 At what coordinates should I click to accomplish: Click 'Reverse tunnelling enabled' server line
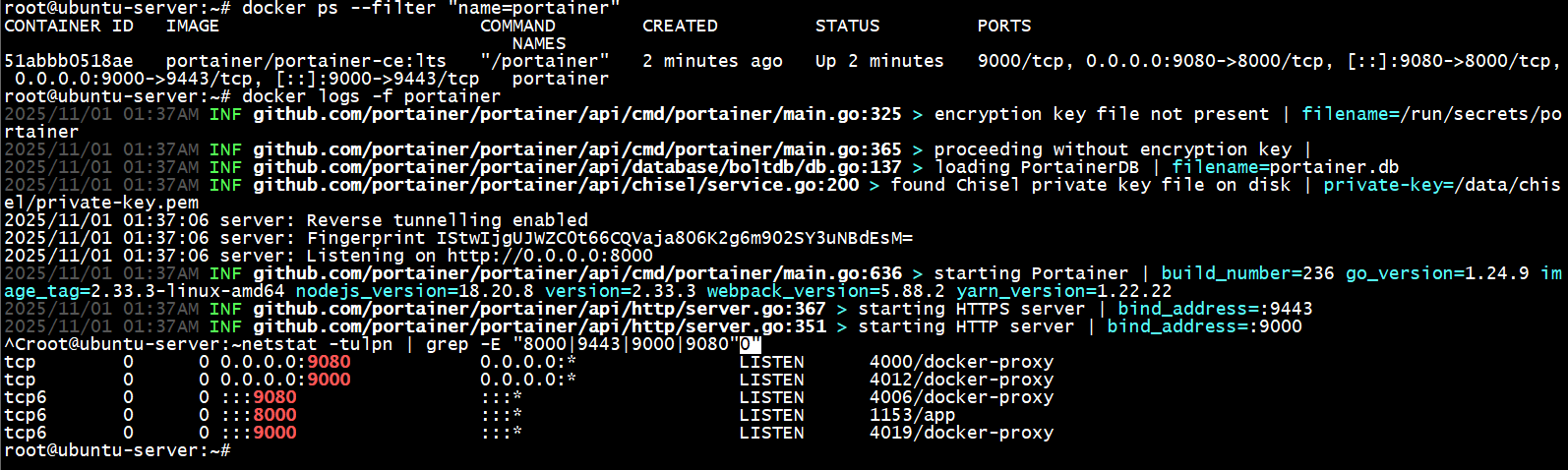click(448, 220)
